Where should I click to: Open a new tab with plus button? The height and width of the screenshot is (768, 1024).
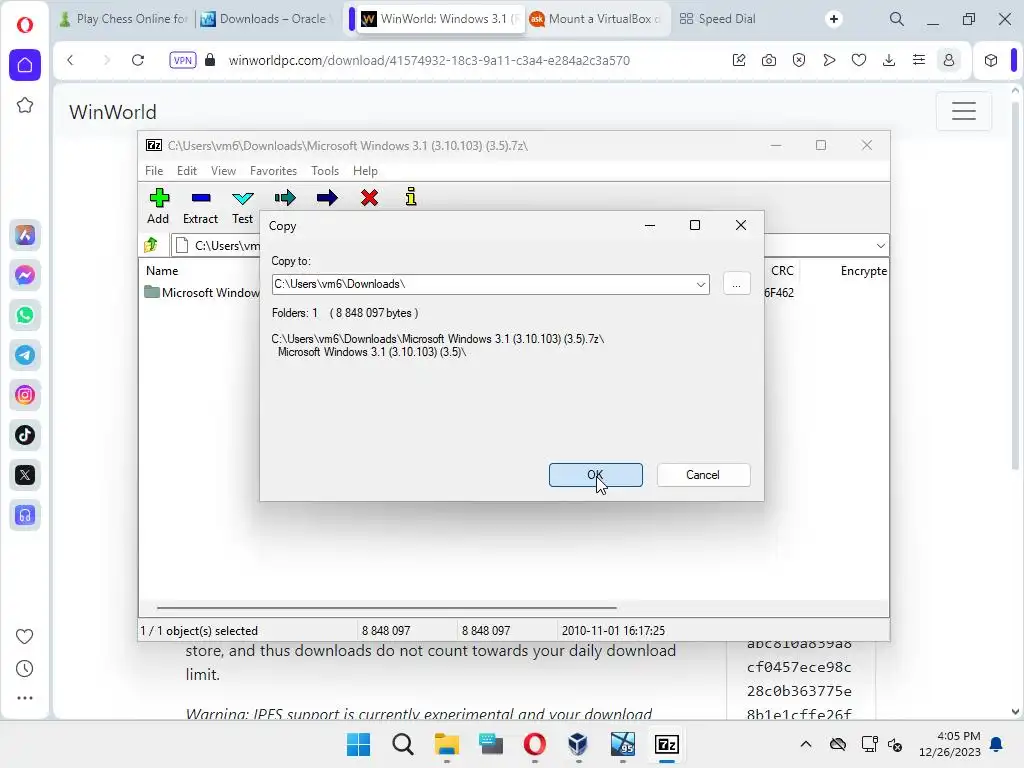833,19
